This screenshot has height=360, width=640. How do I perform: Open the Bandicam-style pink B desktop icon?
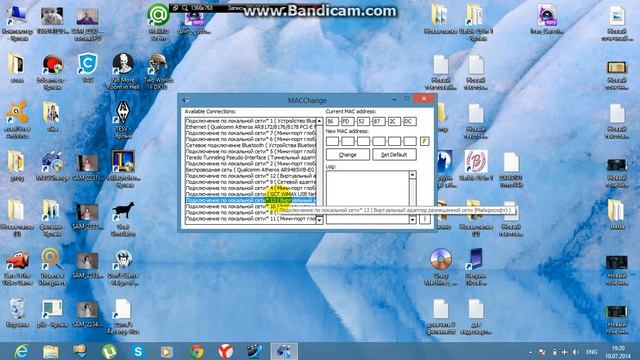[476, 166]
